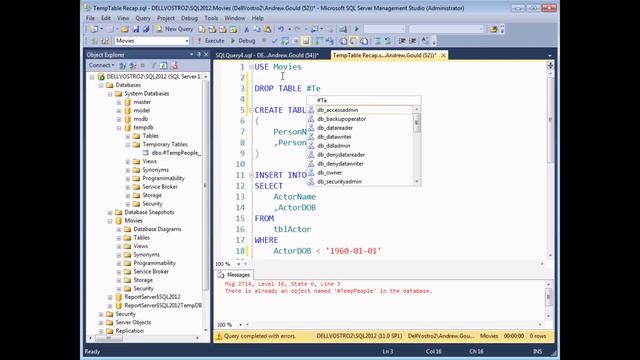This screenshot has height=360, width=640.
Task: Select dbo.#TempPeople table in tree
Action: [176, 153]
